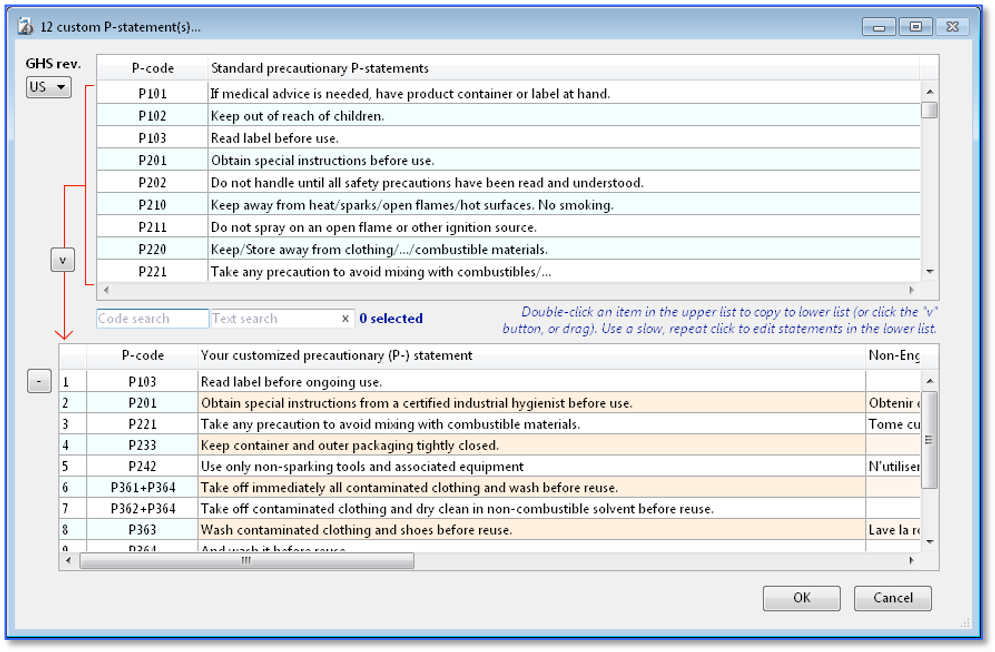The width and height of the screenshot is (995, 652).
Task: Click 'Obtenir' non-English cell in row 2
Action: [x=893, y=403]
